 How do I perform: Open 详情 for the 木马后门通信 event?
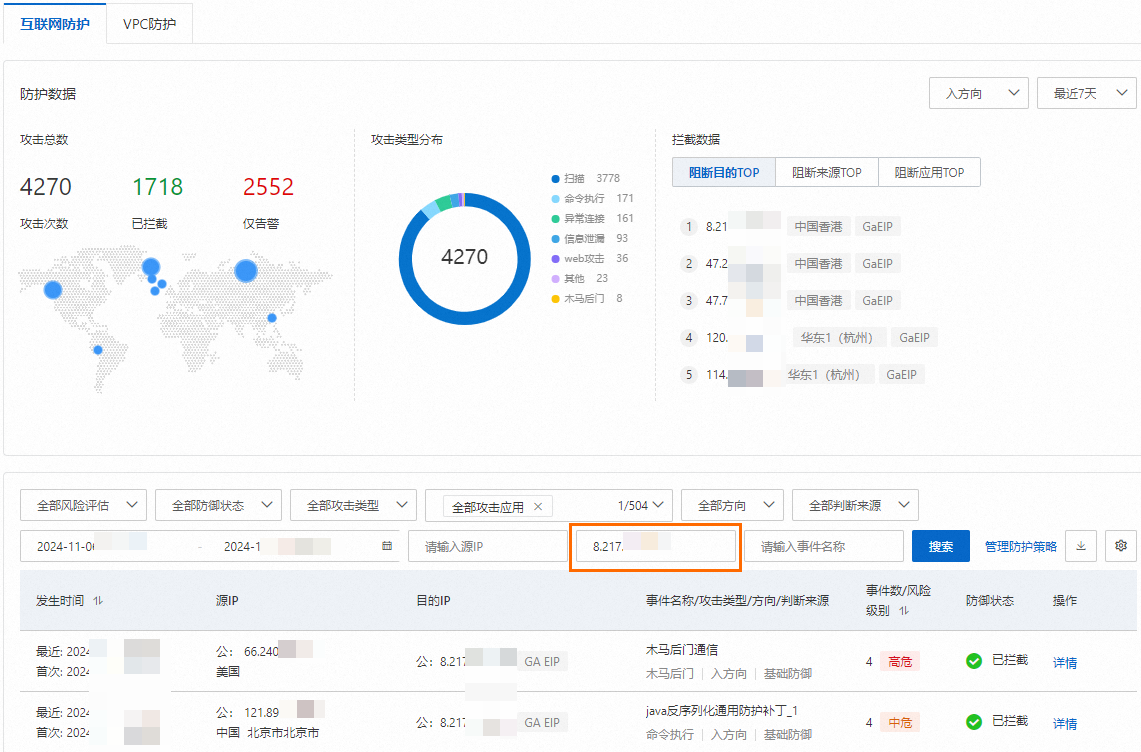pyautogui.click(x=1064, y=662)
